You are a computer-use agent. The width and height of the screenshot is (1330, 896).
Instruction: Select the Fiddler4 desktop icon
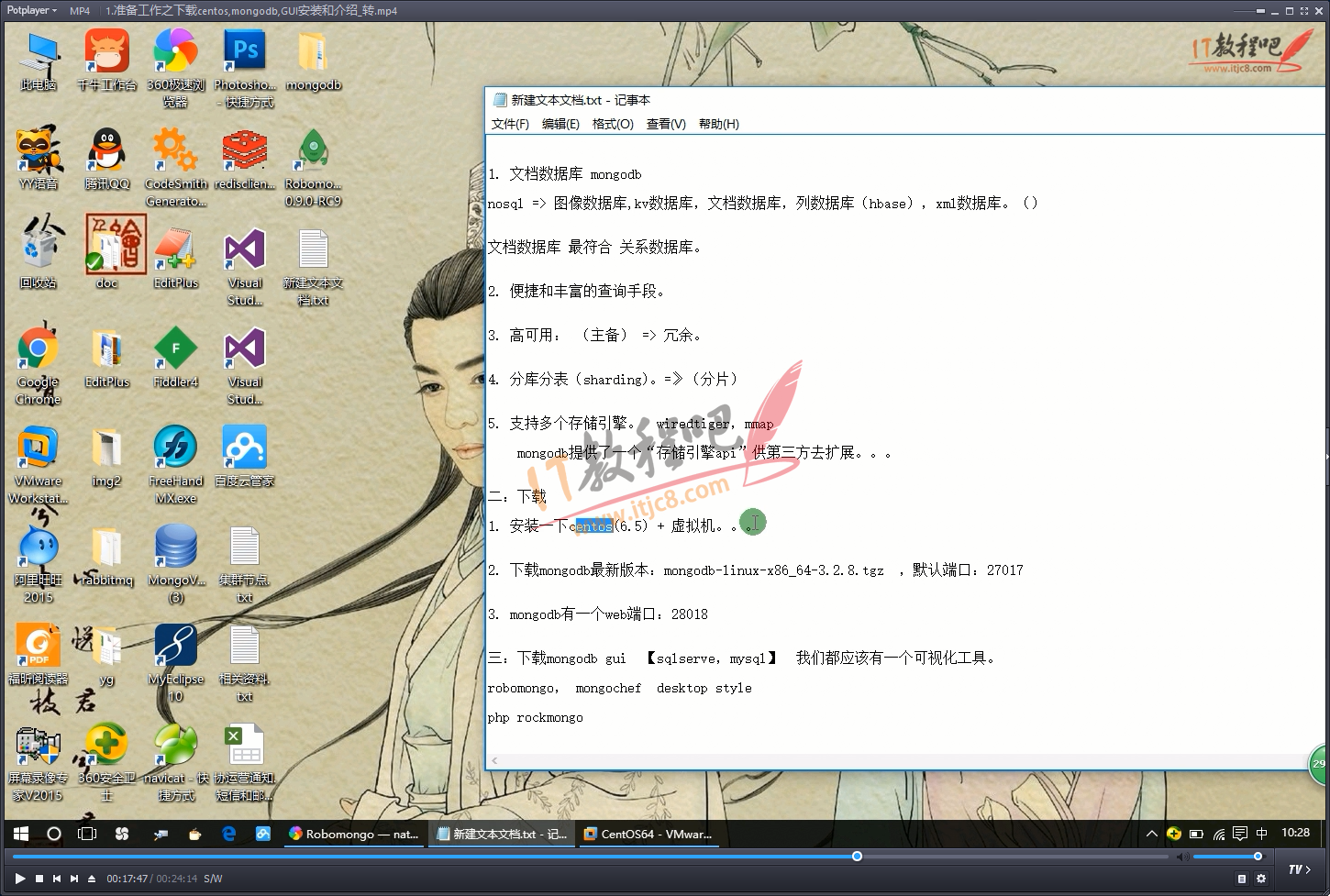pyautogui.click(x=175, y=358)
